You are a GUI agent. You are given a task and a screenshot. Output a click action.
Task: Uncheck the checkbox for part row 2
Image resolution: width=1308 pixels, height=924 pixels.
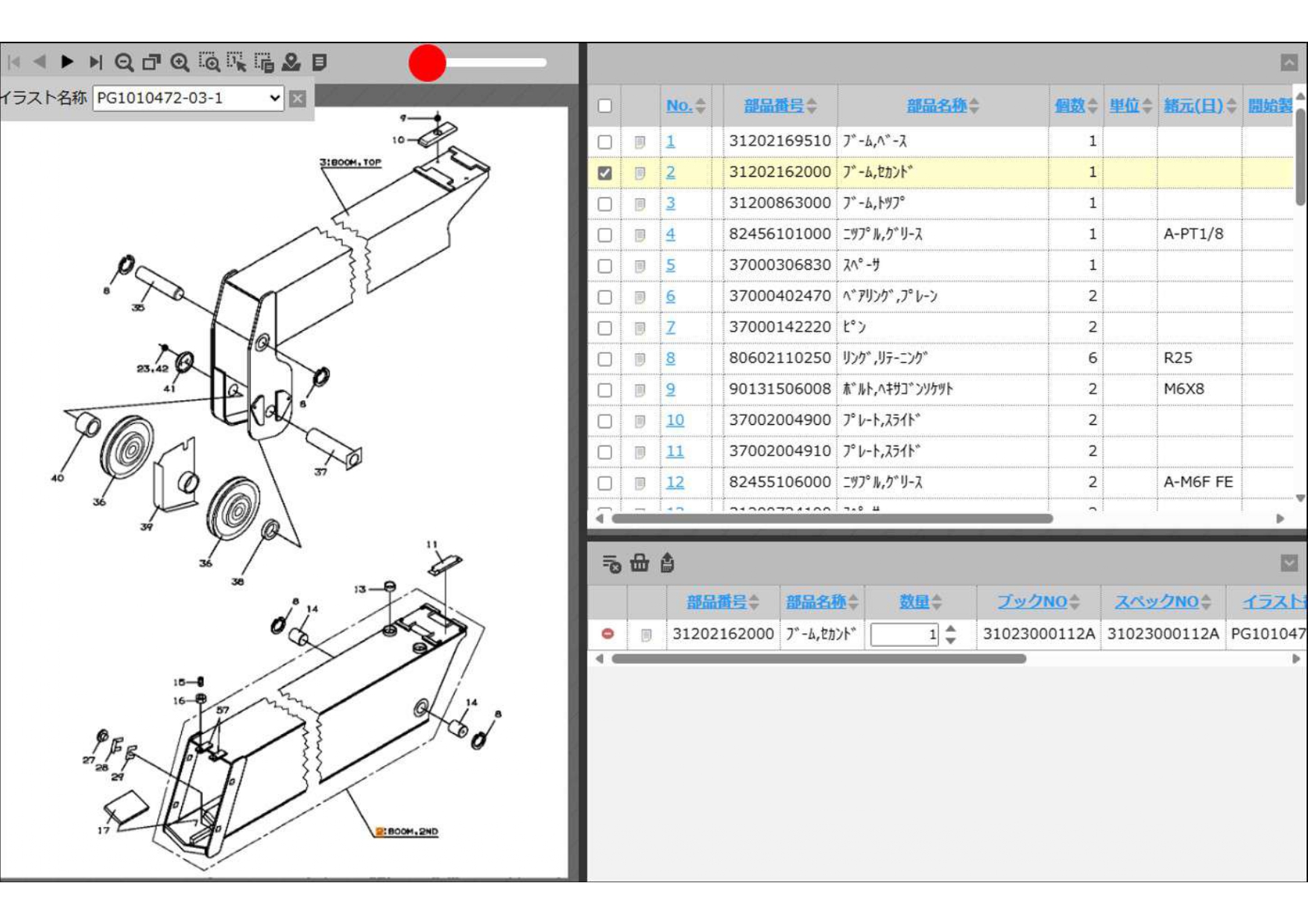point(605,173)
